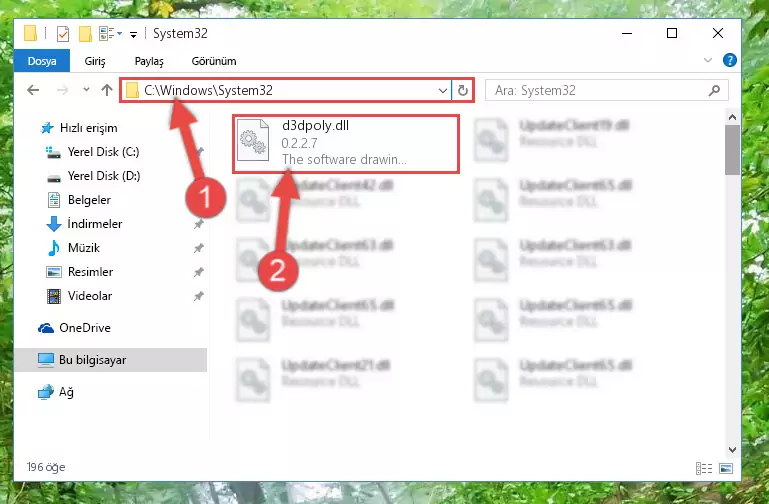Go forward with the right arrow button

click(62, 90)
